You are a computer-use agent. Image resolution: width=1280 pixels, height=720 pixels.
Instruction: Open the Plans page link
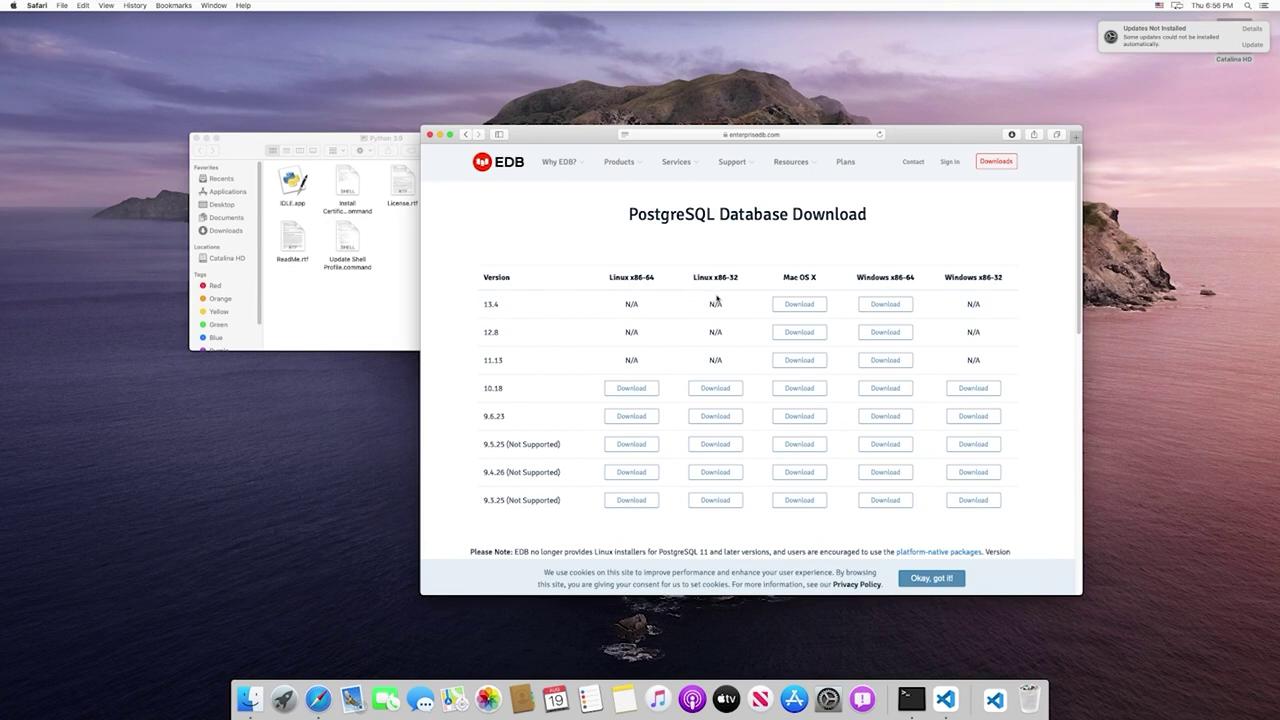click(845, 162)
